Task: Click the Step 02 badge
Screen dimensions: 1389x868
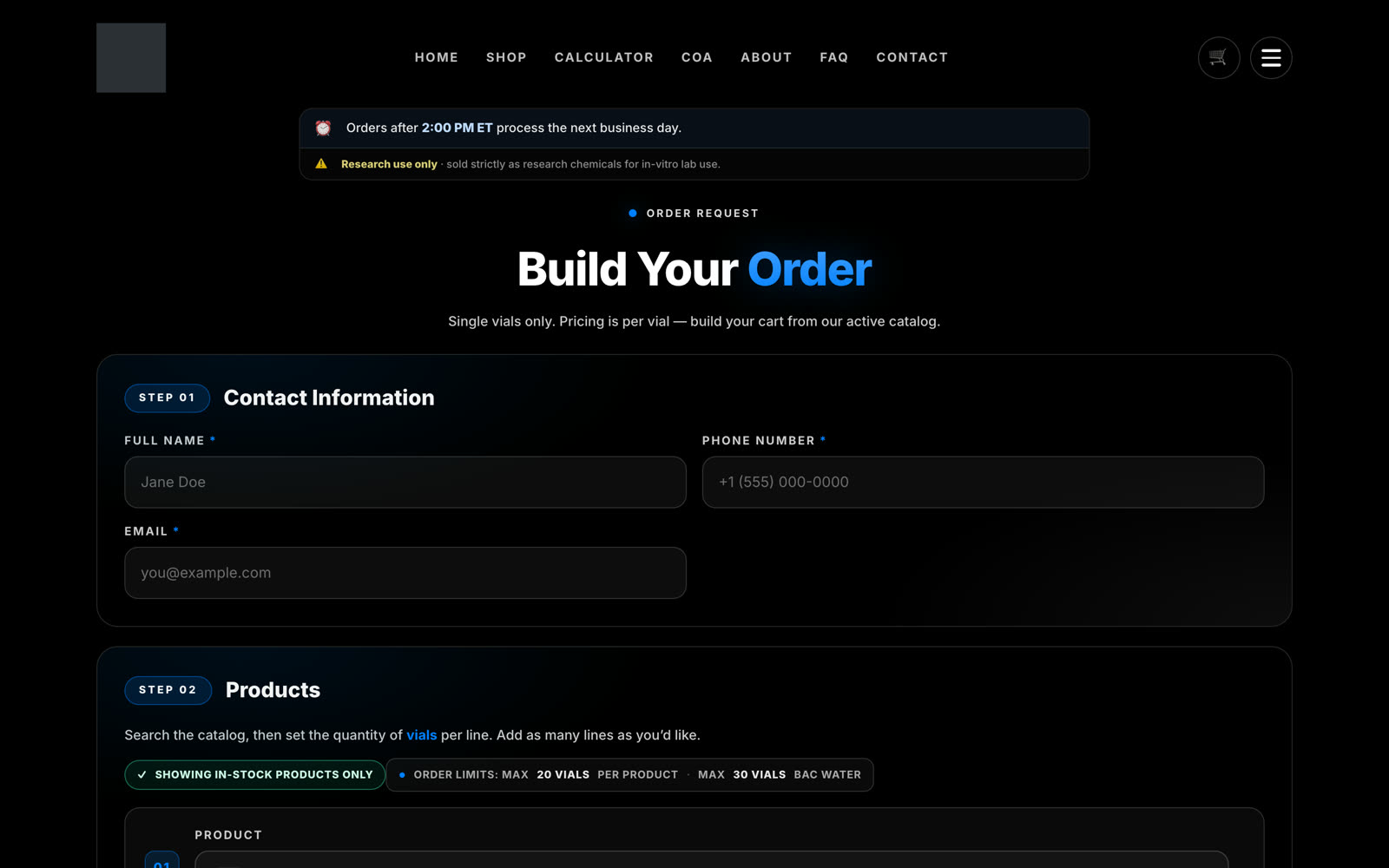Action: 168,690
